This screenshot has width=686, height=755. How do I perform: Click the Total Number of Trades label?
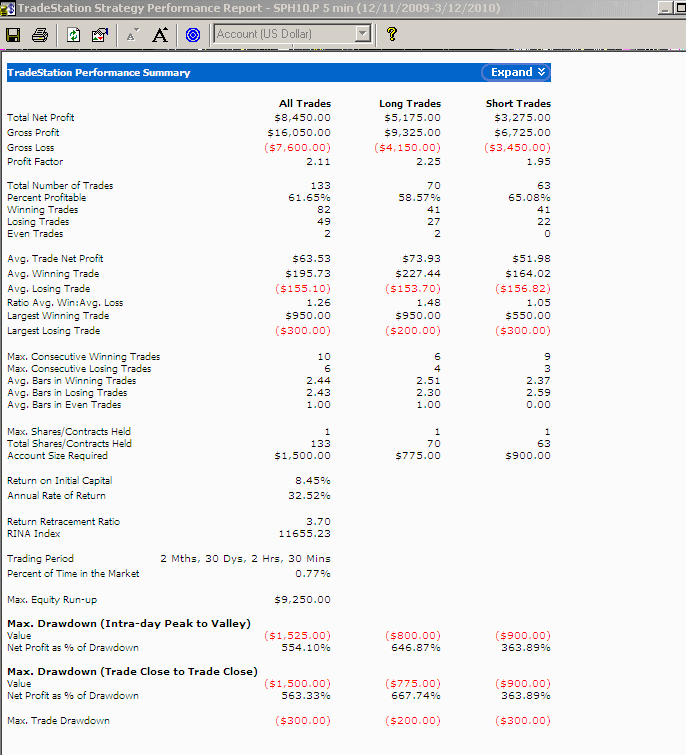(x=60, y=185)
